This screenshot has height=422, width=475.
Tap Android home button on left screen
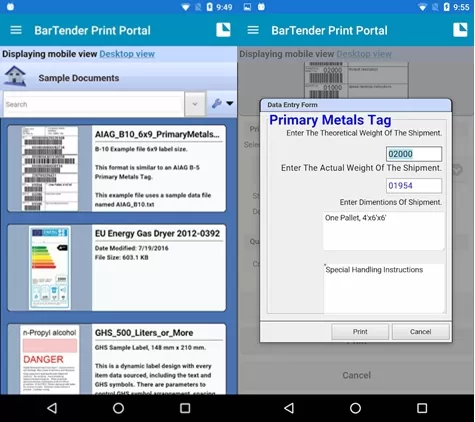pos(118,408)
